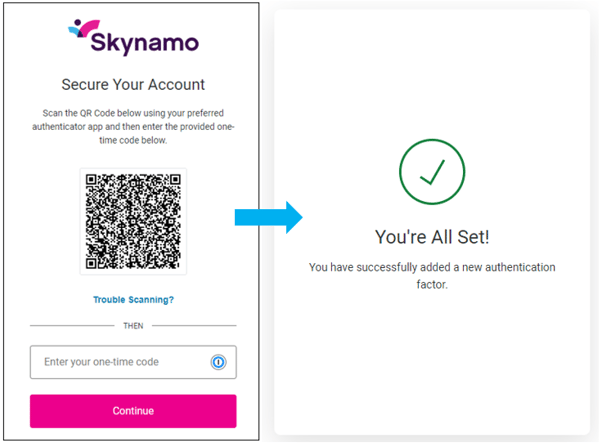The width and height of the screenshot is (602, 447).
Task: Click the QR code's top-left corner square
Action: 97,184
